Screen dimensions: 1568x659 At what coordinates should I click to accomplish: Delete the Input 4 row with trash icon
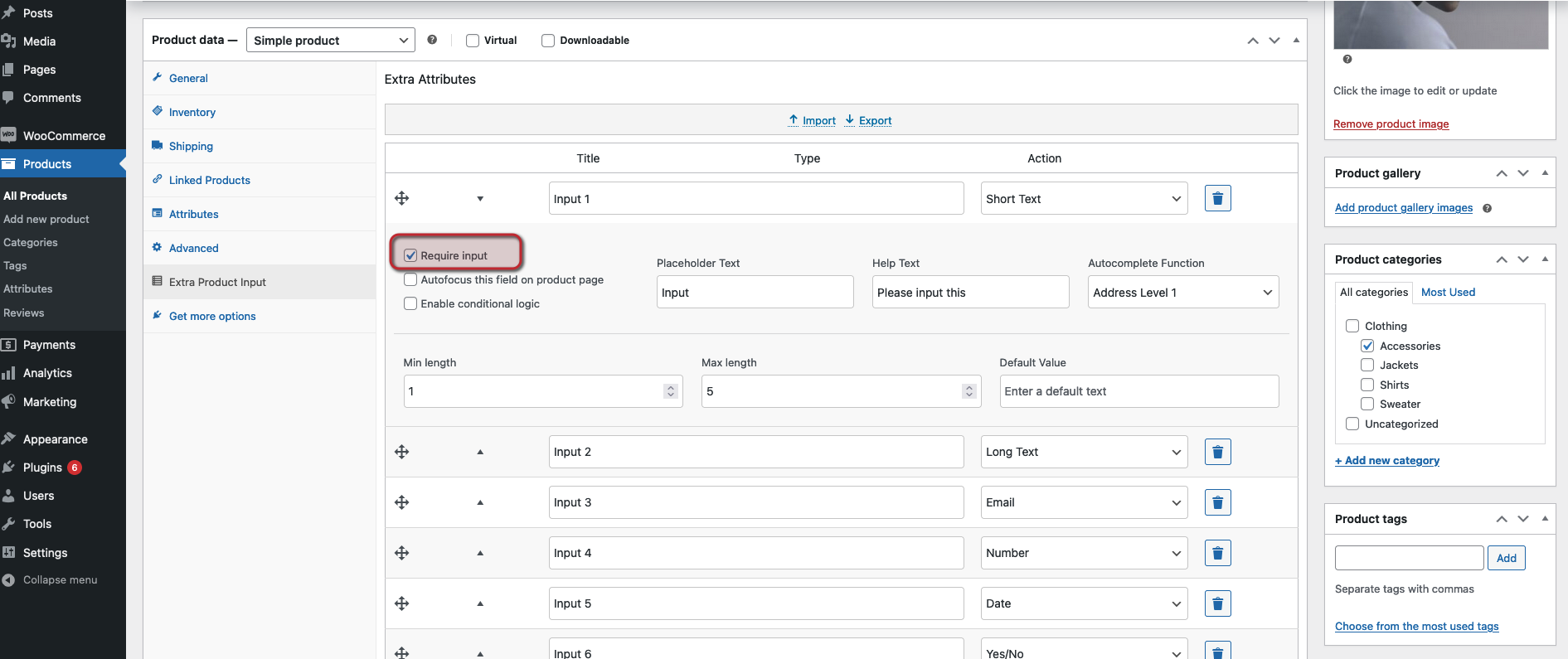pos(1217,553)
